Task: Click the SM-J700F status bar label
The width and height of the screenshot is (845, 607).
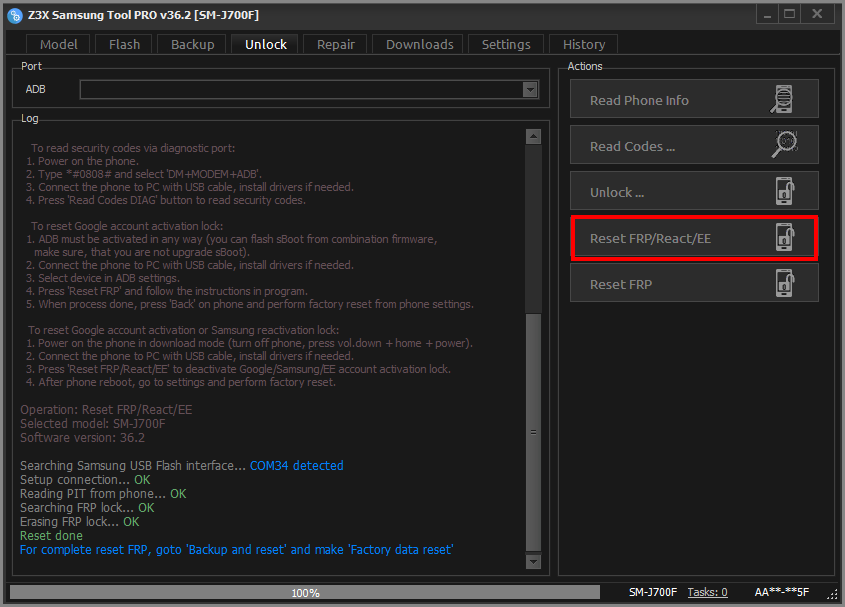Action: (653, 592)
